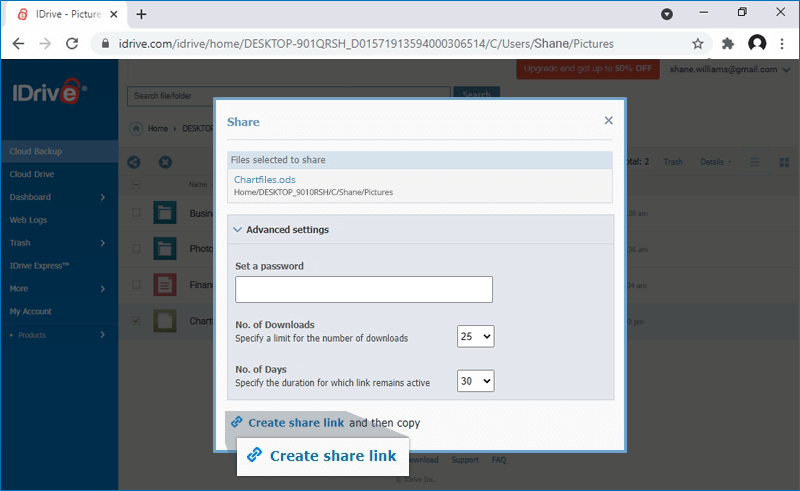The image size is (800, 491).
Task: Click the circled X delete icon
Action: point(165,162)
